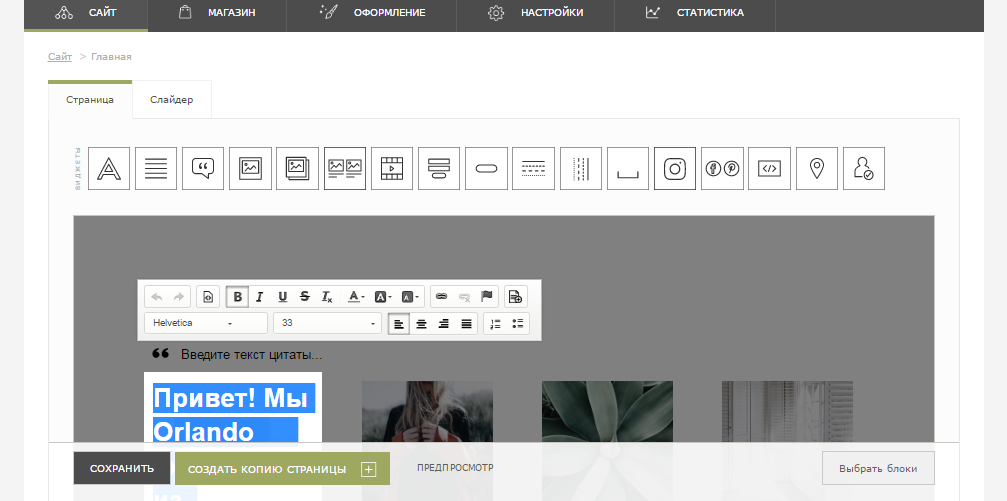Open the source code view icon
The image size is (1007, 501).
tap(207, 297)
